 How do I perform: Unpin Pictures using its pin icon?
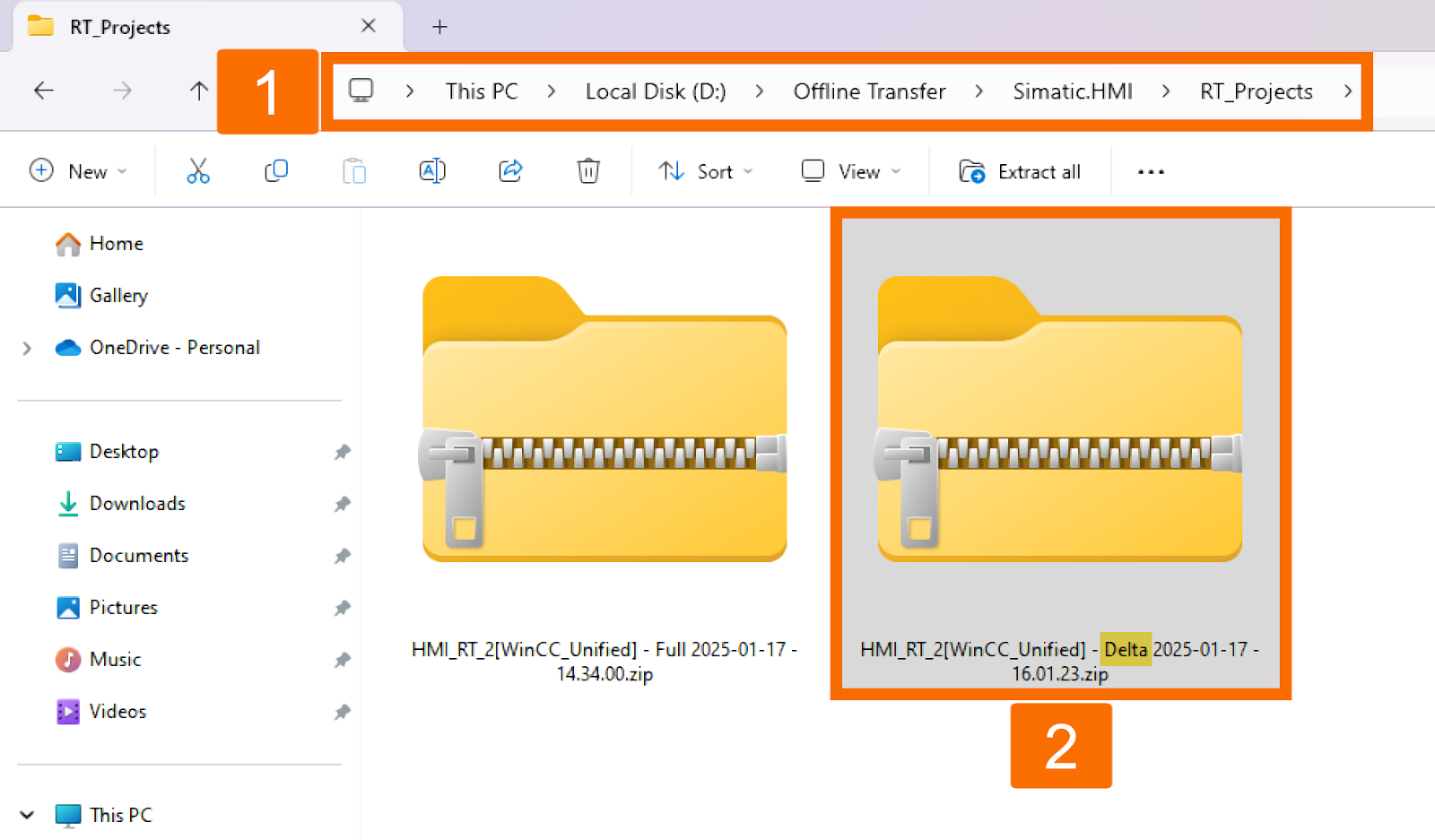click(x=342, y=608)
